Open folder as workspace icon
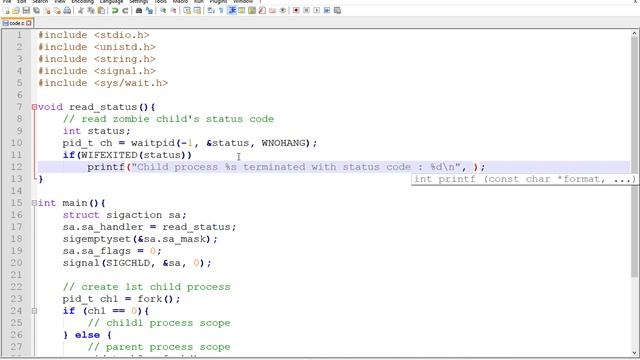This screenshot has width=640, height=360. pyautogui.click(x=272, y=10)
